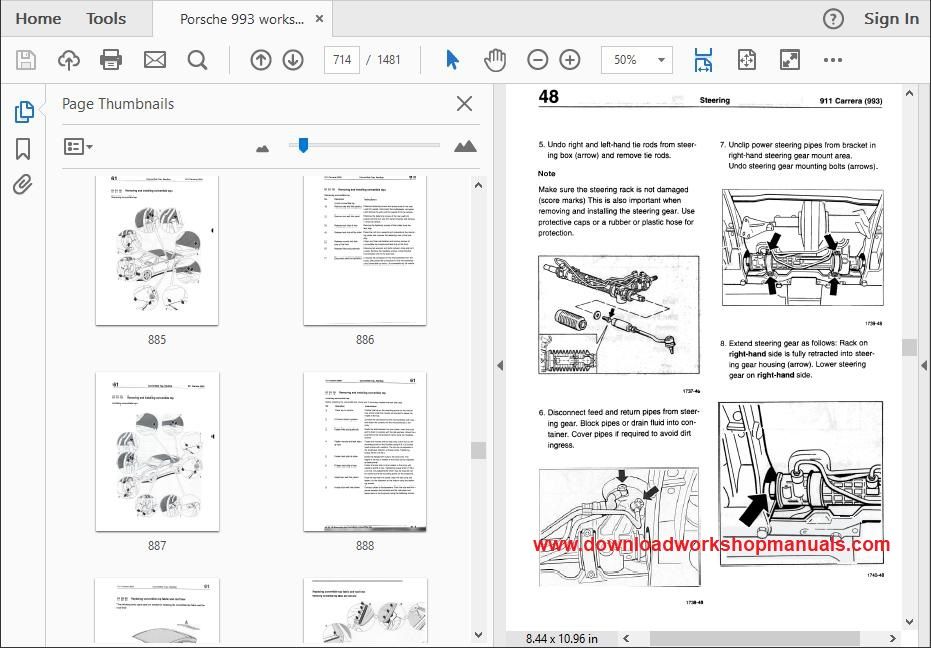The image size is (931, 648).
Task: Select the arrow selection tool
Action: [452, 60]
